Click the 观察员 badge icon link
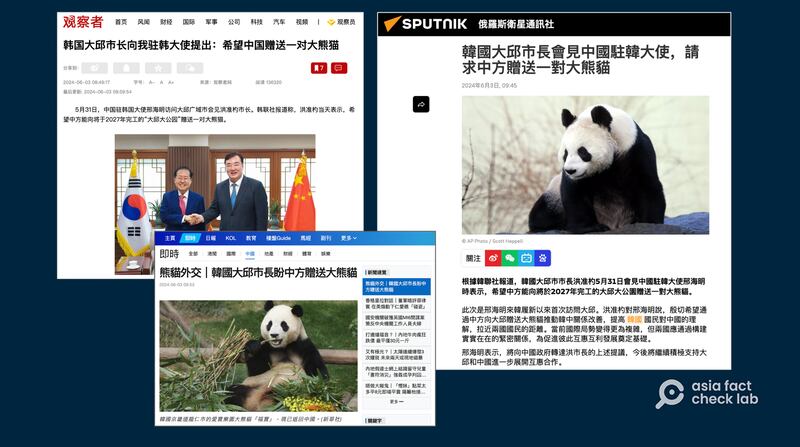This screenshot has height=447, width=800. tap(341, 22)
